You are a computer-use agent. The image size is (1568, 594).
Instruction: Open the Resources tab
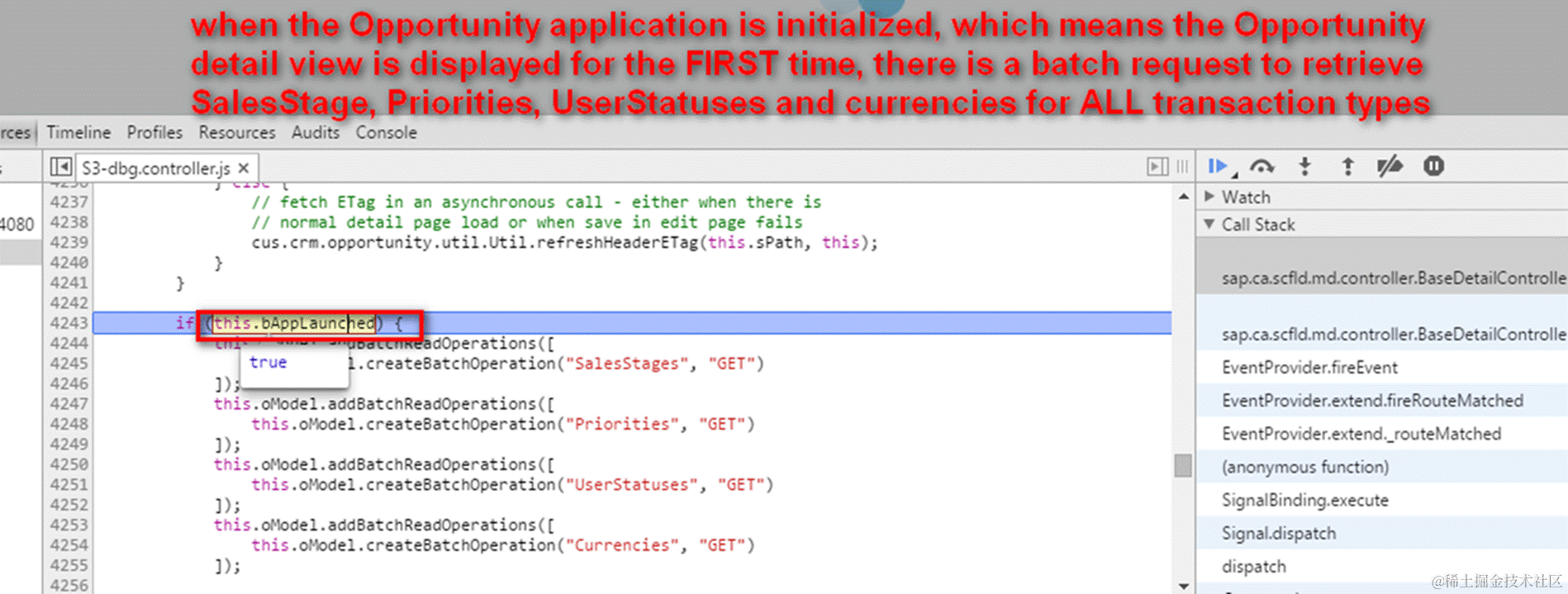(237, 132)
